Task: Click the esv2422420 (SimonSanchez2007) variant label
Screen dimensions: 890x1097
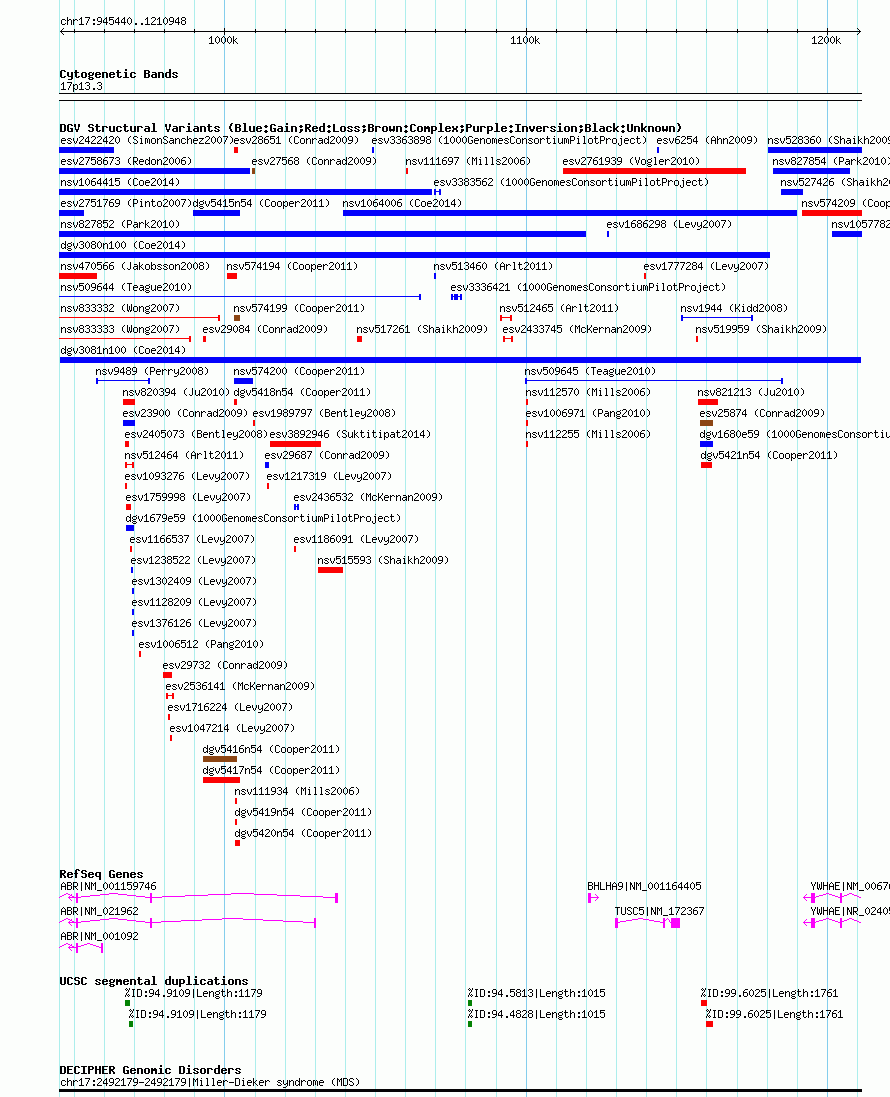Action: click(x=146, y=140)
